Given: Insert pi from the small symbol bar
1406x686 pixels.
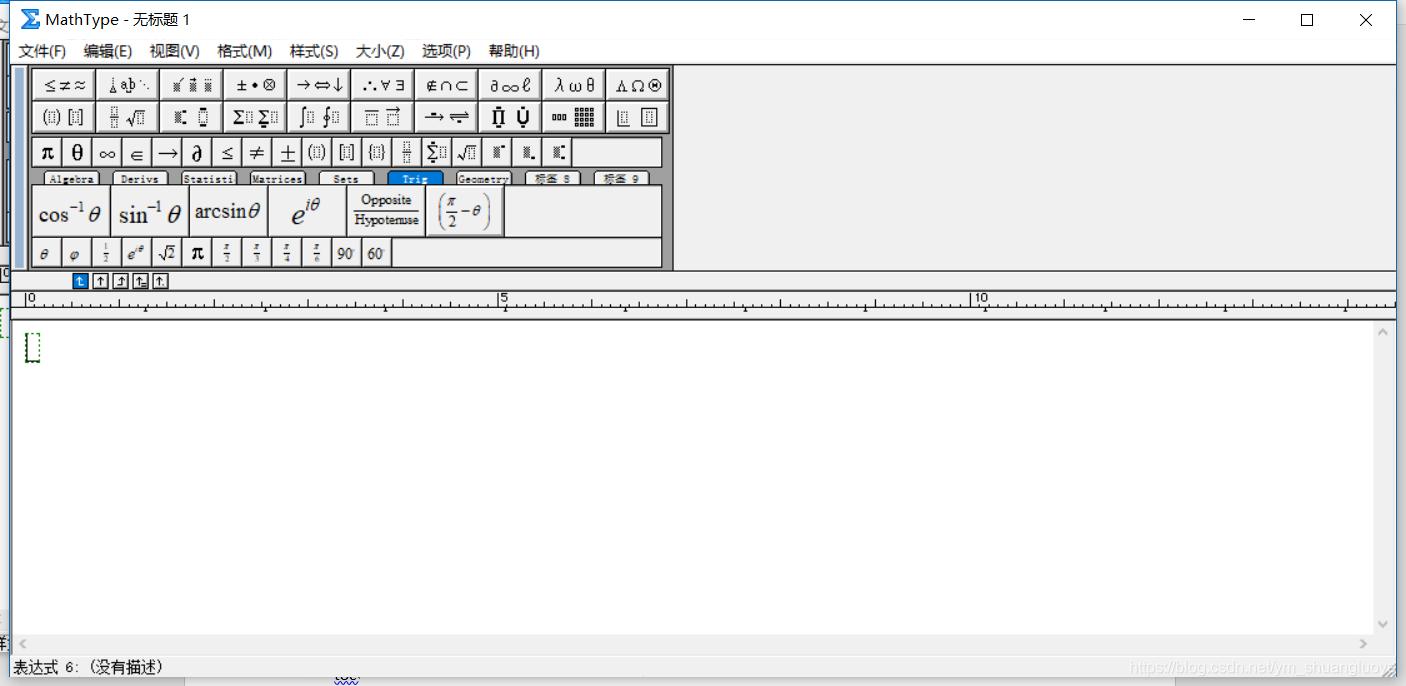Looking at the screenshot, I should [x=46, y=152].
